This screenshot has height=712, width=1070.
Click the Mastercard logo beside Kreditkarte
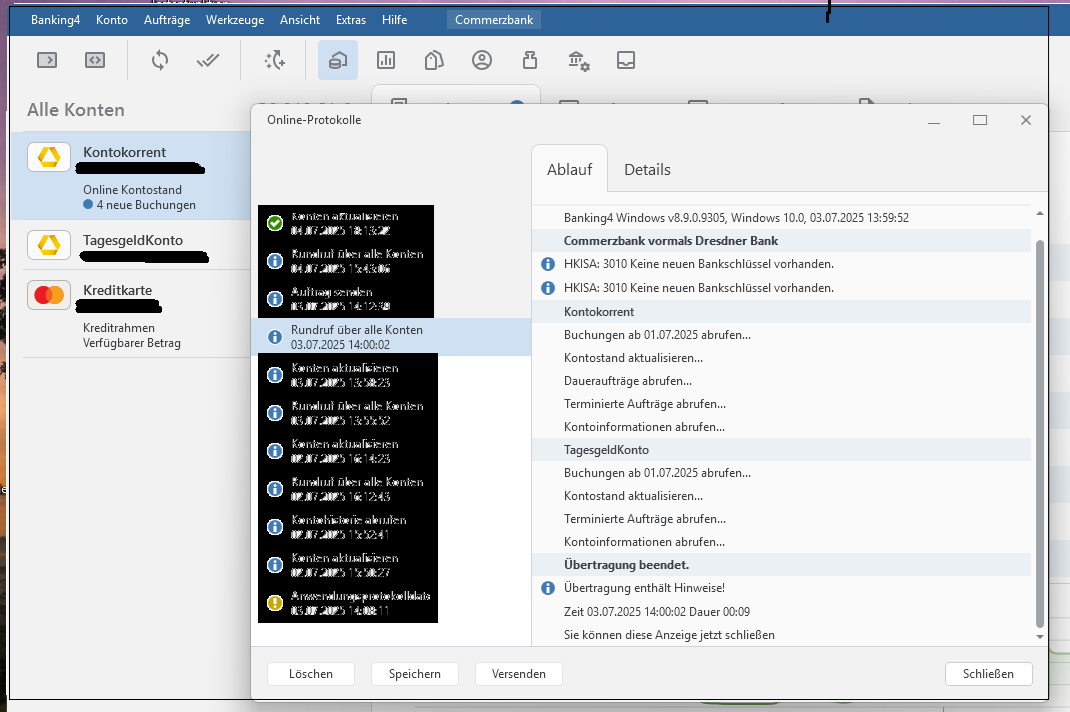49,295
